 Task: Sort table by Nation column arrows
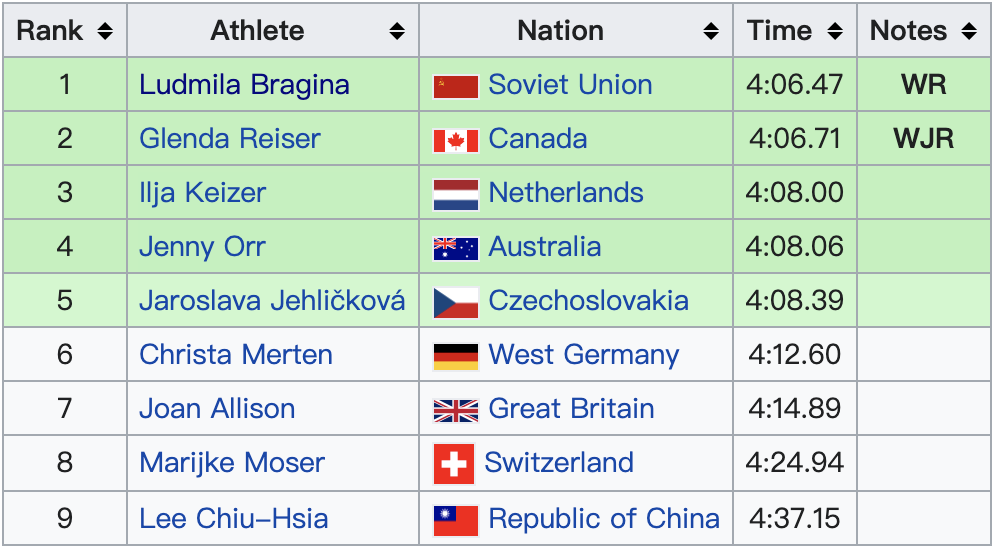tap(711, 31)
